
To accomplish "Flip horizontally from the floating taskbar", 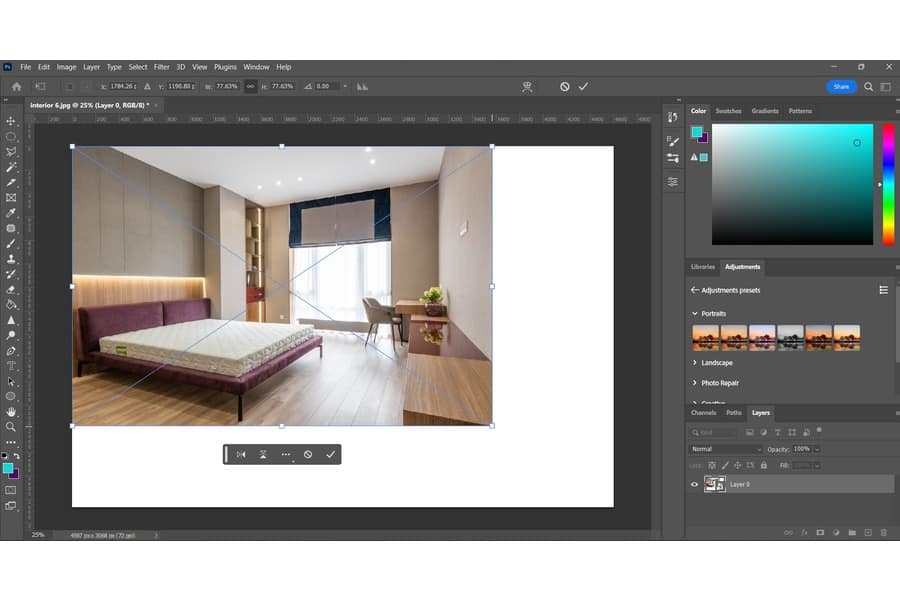I will (241, 454).
